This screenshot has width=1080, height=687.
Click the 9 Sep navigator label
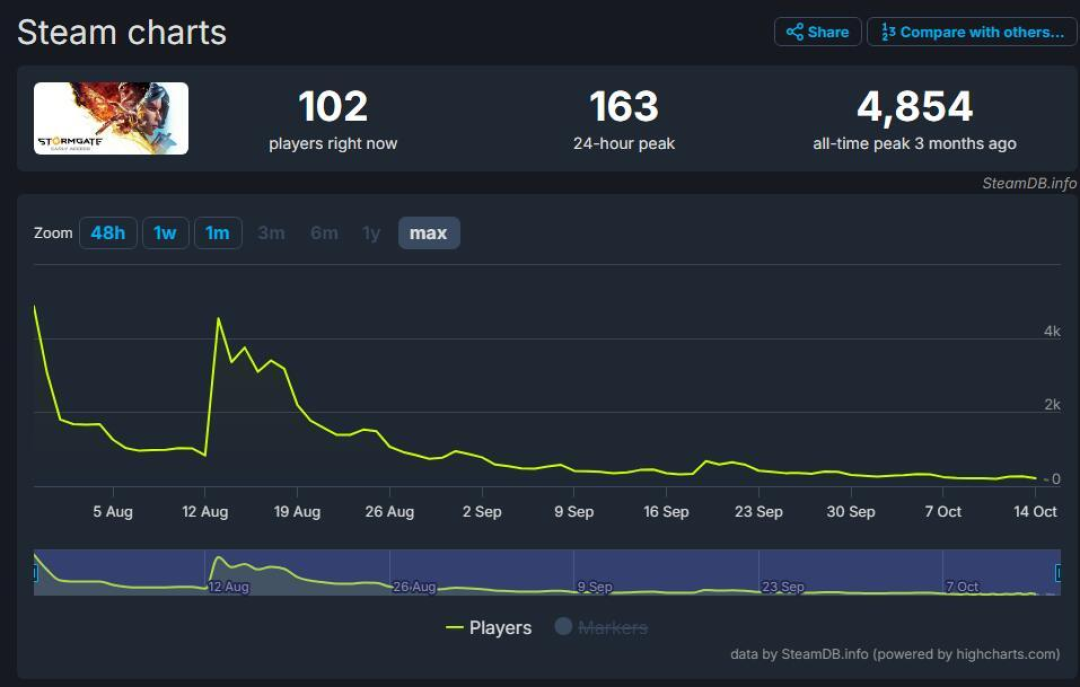tap(594, 586)
